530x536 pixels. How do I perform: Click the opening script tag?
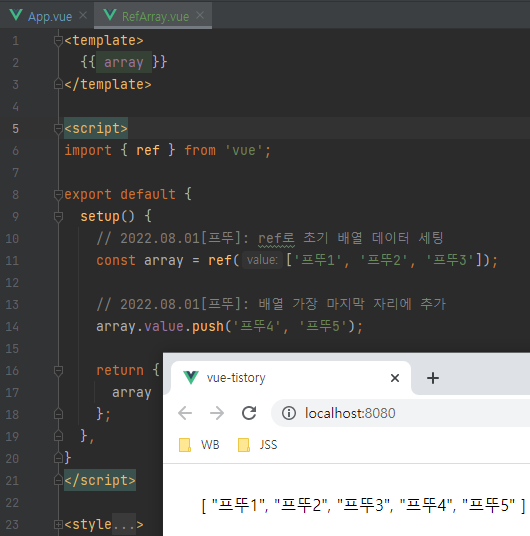pyautogui.click(x=96, y=129)
